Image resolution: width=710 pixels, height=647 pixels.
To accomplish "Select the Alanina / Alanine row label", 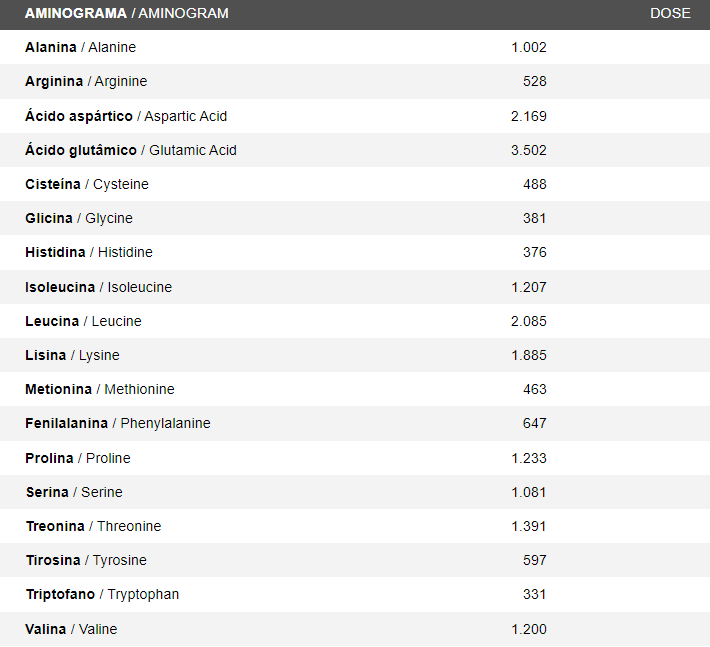I will coord(81,47).
